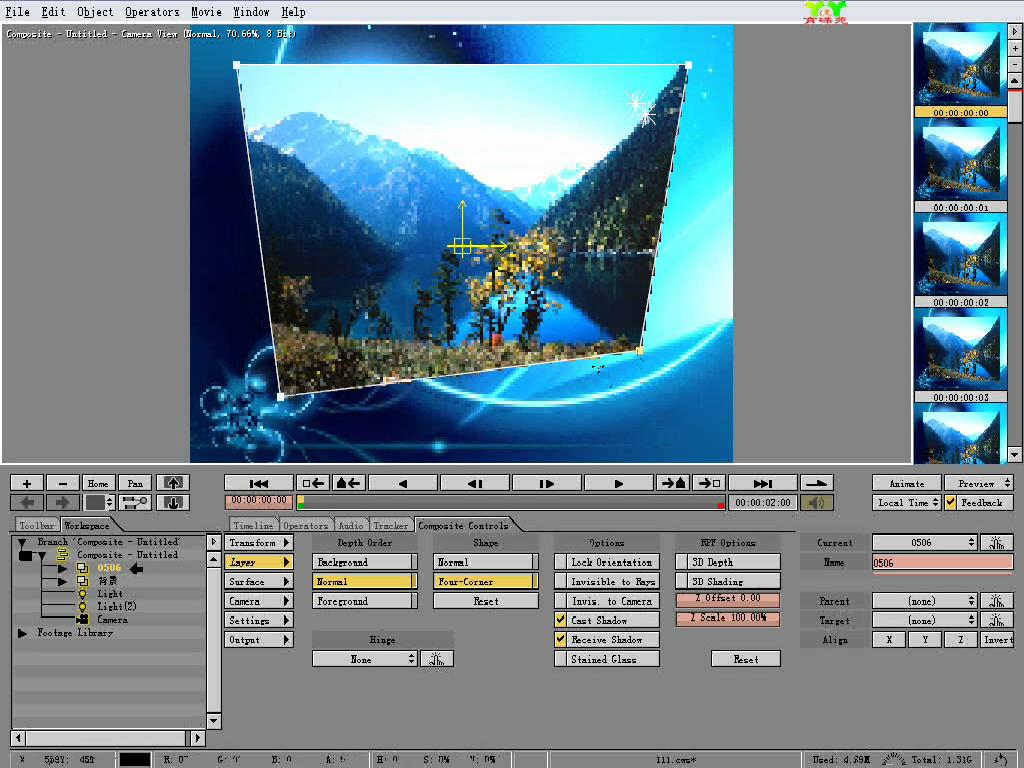Click the grayed-out forward arrow button
1024x768 pixels.
[63, 503]
